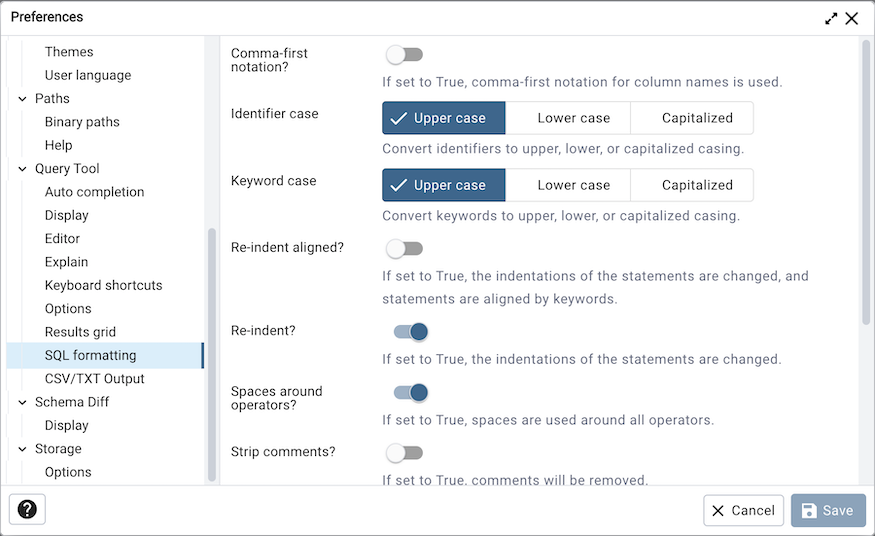Image resolution: width=875 pixels, height=536 pixels.
Task: Enable Re-indent aligned switch
Action: 405,248
